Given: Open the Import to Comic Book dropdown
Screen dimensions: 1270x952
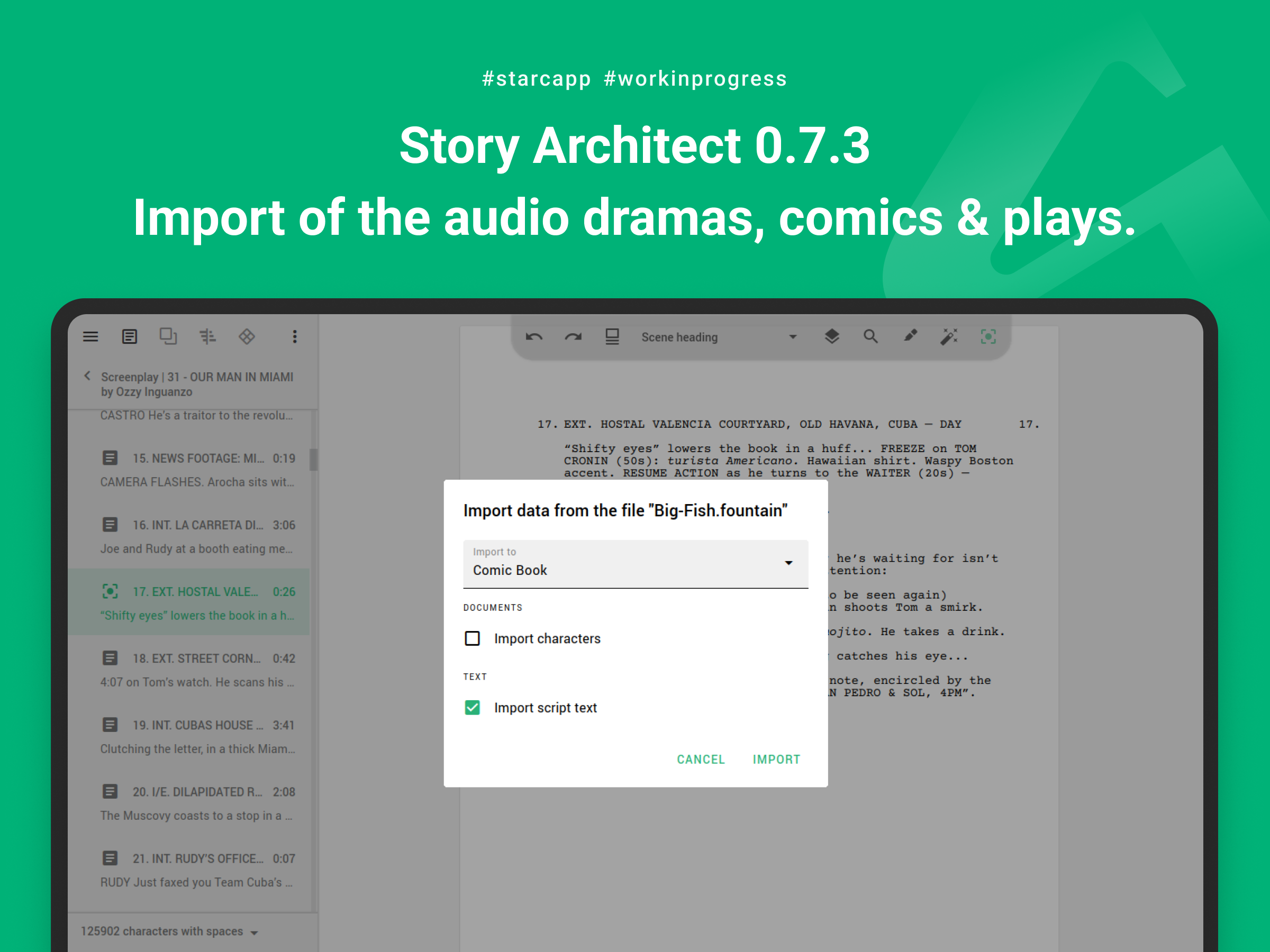Looking at the screenshot, I should point(635,564).
